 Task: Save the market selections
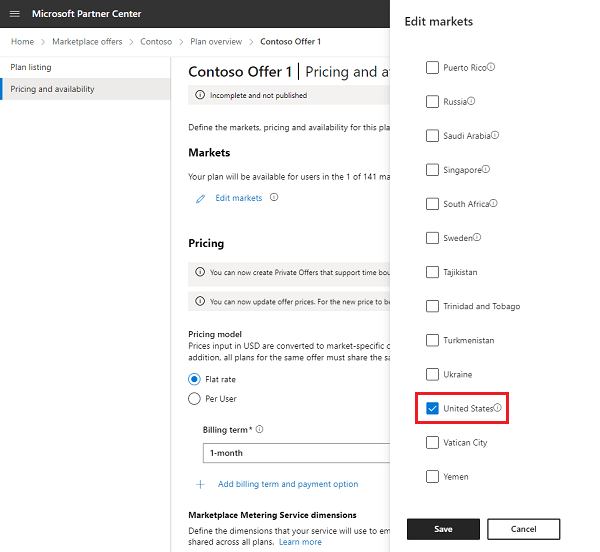point(443,529)
